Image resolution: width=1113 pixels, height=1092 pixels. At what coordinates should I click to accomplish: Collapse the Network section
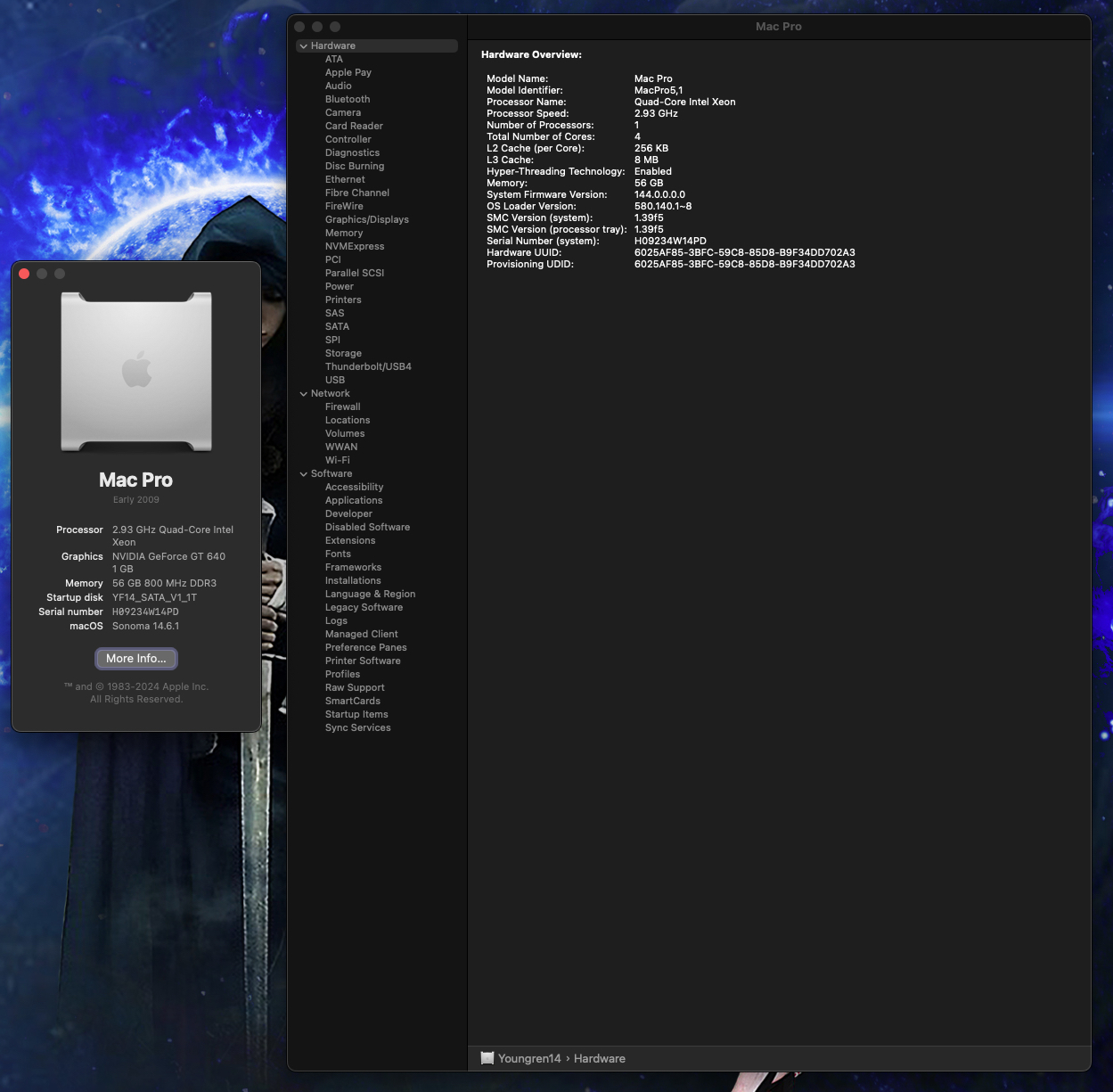(x=304, y=393)
